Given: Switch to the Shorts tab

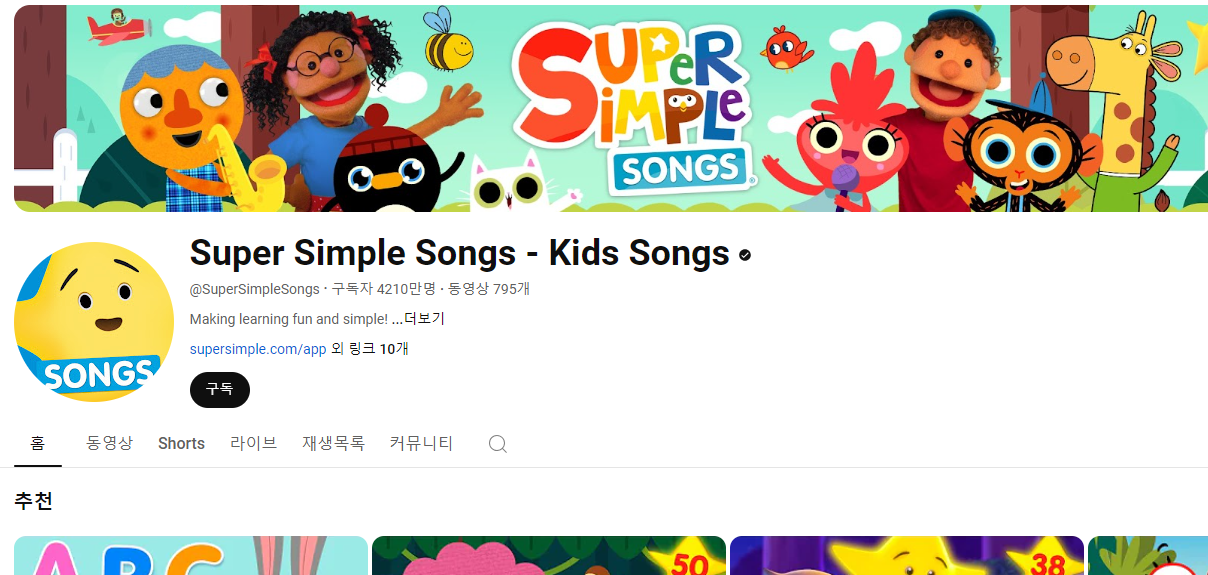Looking at the screenshot, I should [181, 443].
